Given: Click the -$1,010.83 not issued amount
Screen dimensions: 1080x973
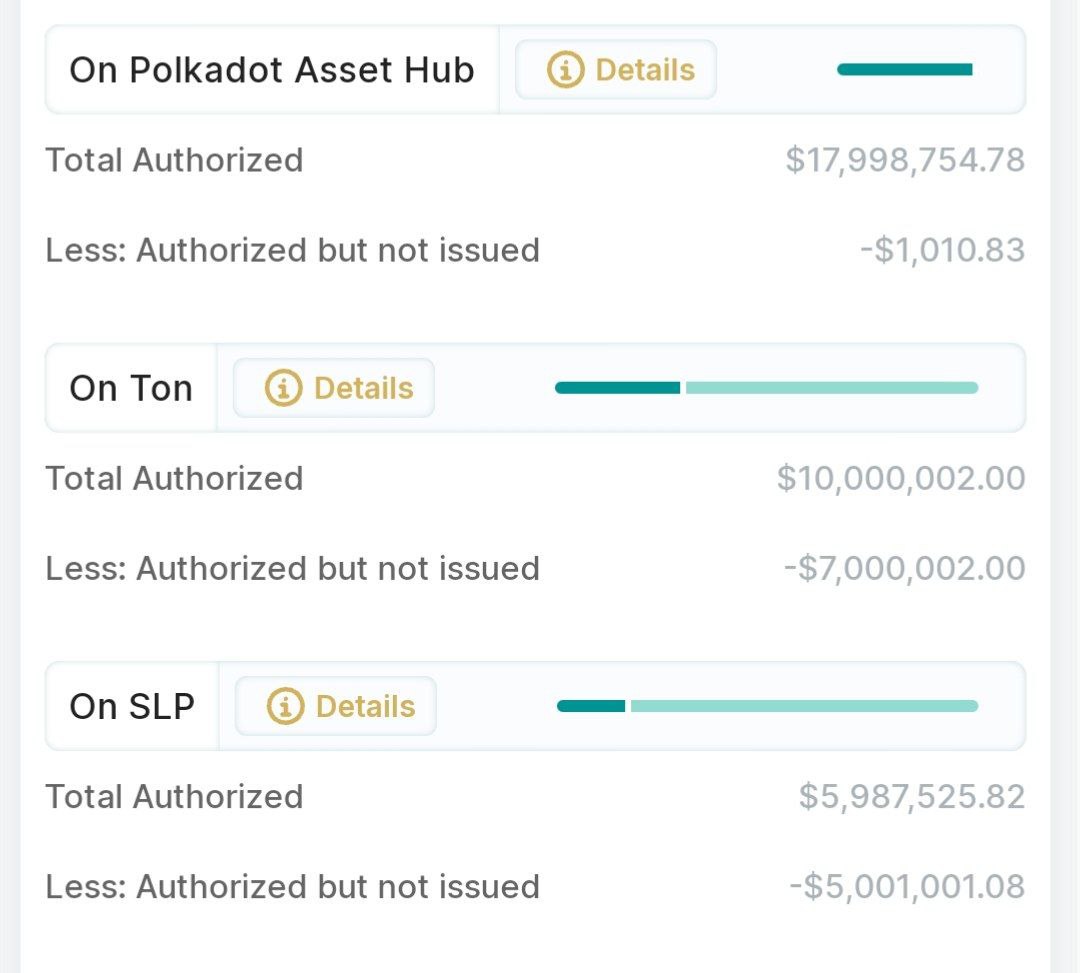Looking at the screenshot, I should (x=942, y=250).
